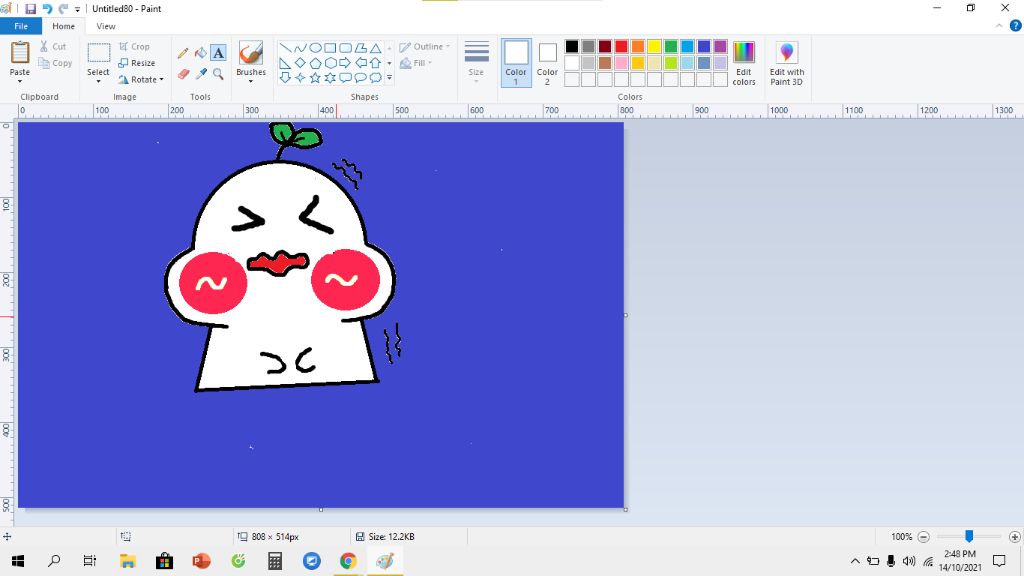
Task: Select the Pencil tool
Action: click(x=184, y=53)
